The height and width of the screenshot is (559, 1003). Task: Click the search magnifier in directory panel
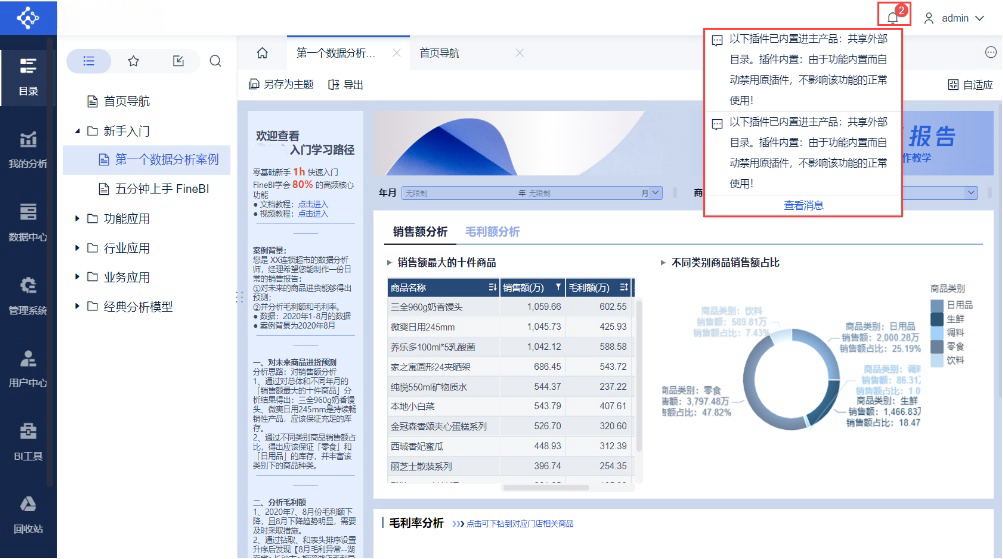216,61
